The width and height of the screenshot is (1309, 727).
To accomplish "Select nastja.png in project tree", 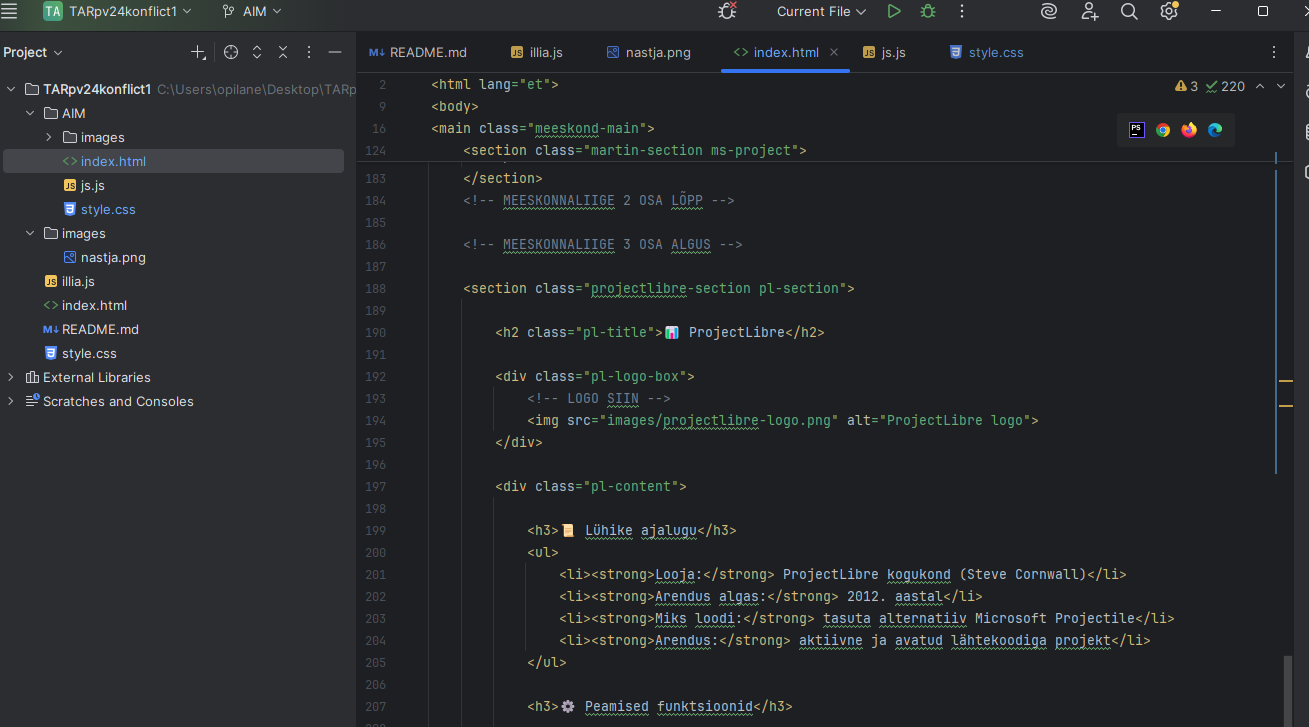I will click(113, 257).
